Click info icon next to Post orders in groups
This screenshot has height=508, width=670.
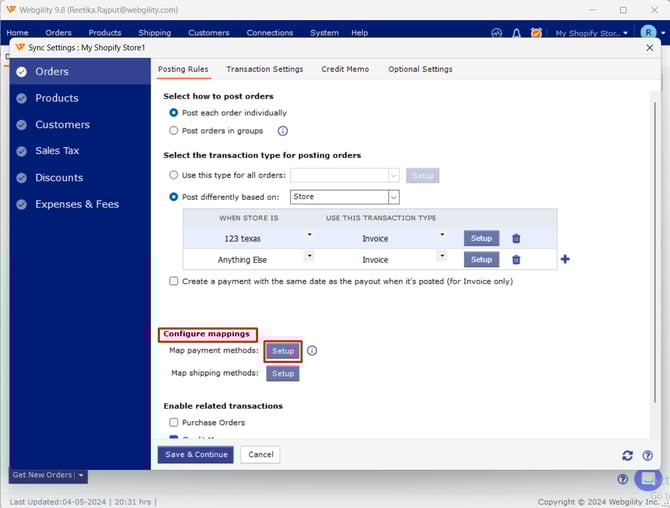(x=283, y=131)
